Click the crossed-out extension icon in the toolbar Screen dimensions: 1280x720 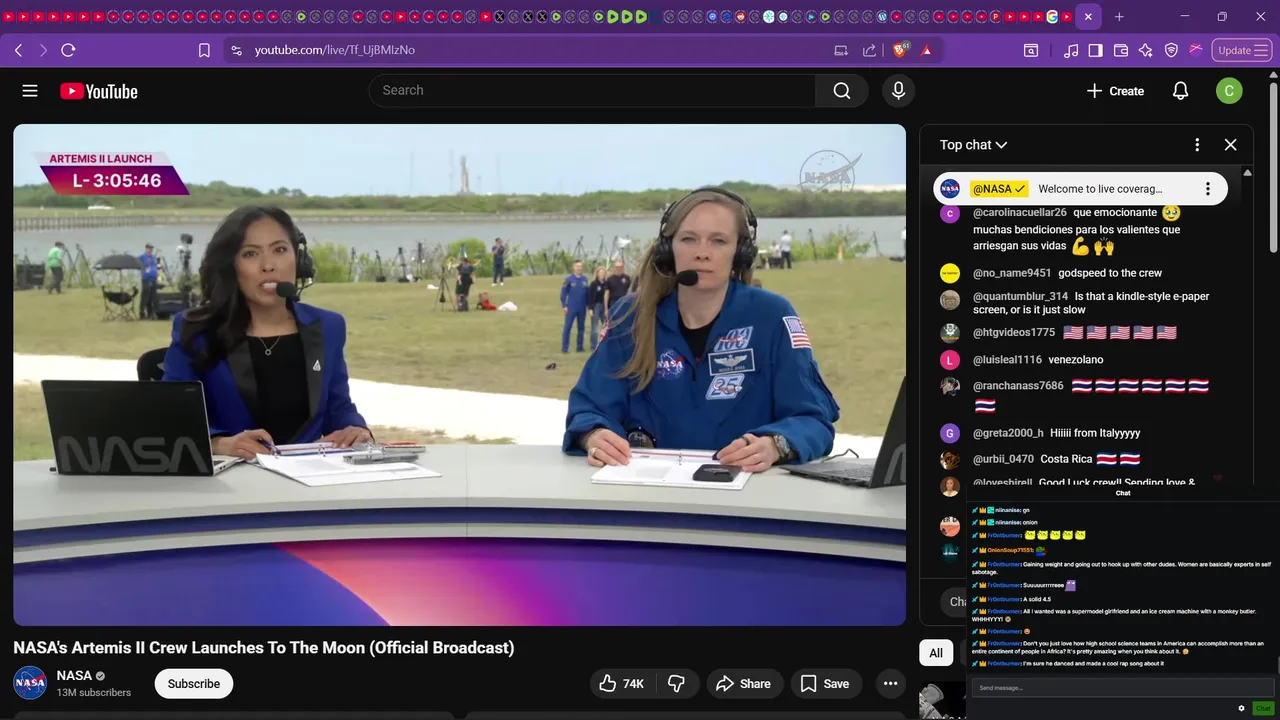[1196, 50]
